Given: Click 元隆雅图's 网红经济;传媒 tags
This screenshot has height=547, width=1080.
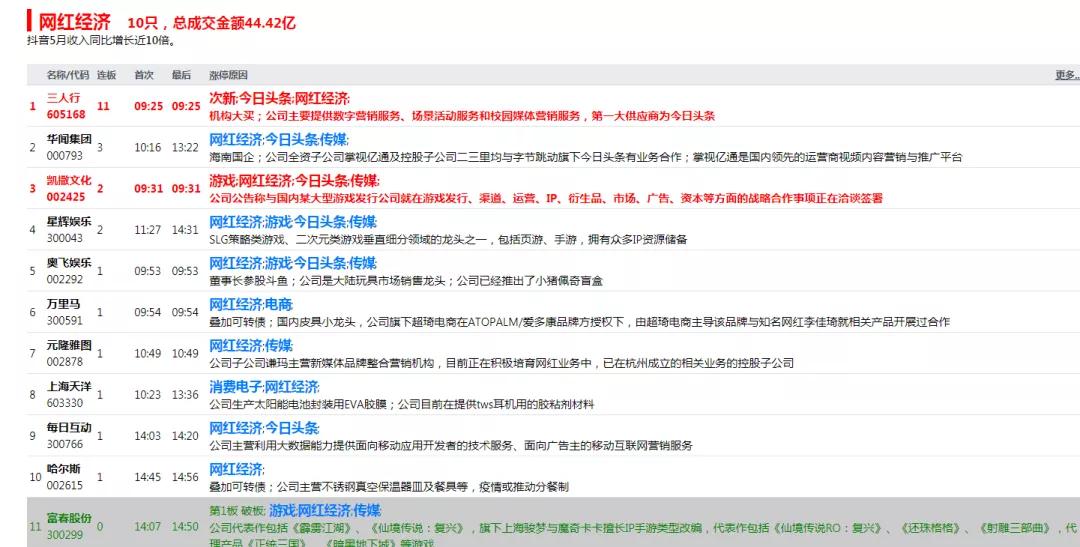Looking at the screenshot, I should click(x=251, y=345).
